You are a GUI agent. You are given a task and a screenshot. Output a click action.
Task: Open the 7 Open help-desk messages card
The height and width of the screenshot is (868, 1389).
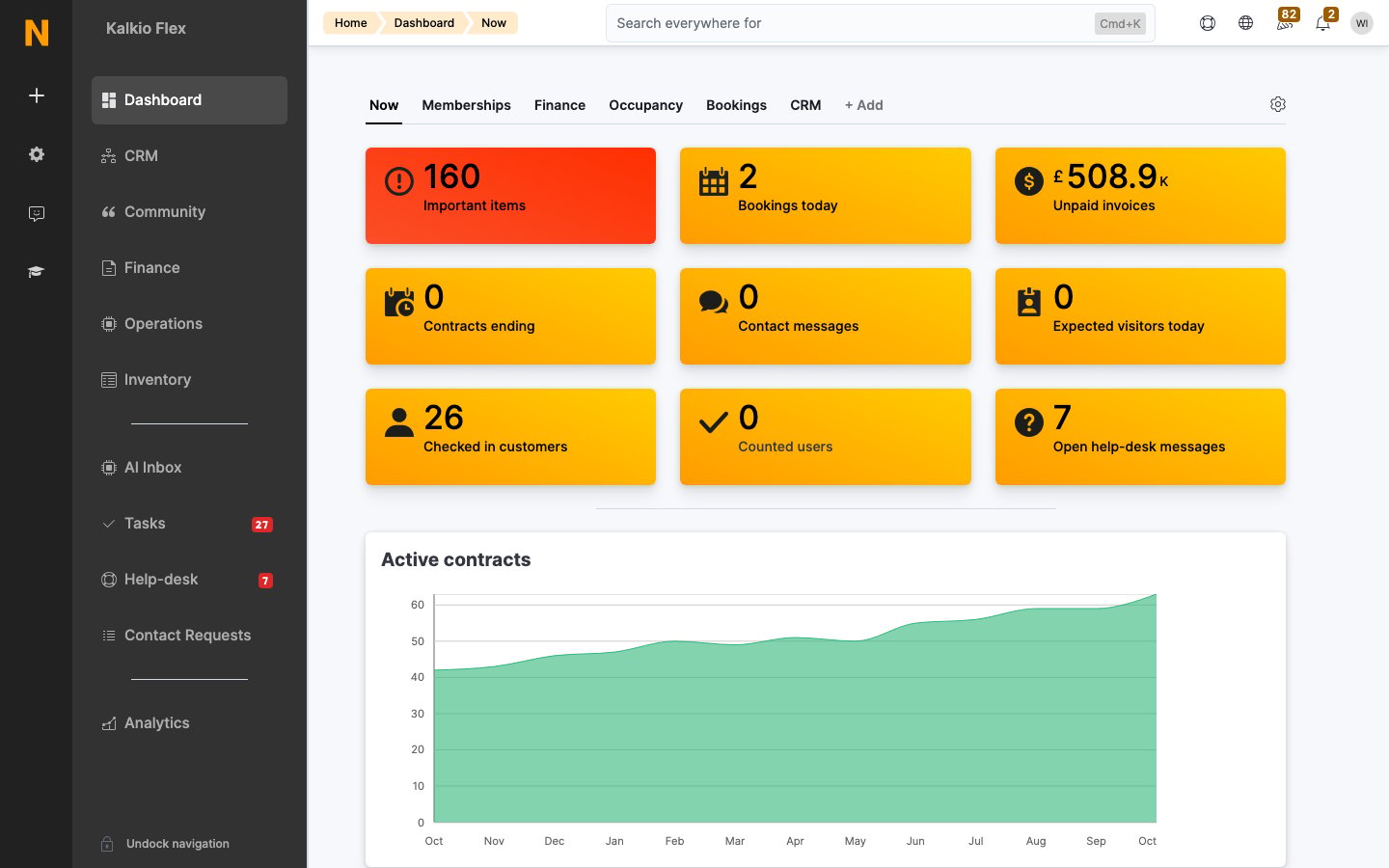coord(1140,437)
